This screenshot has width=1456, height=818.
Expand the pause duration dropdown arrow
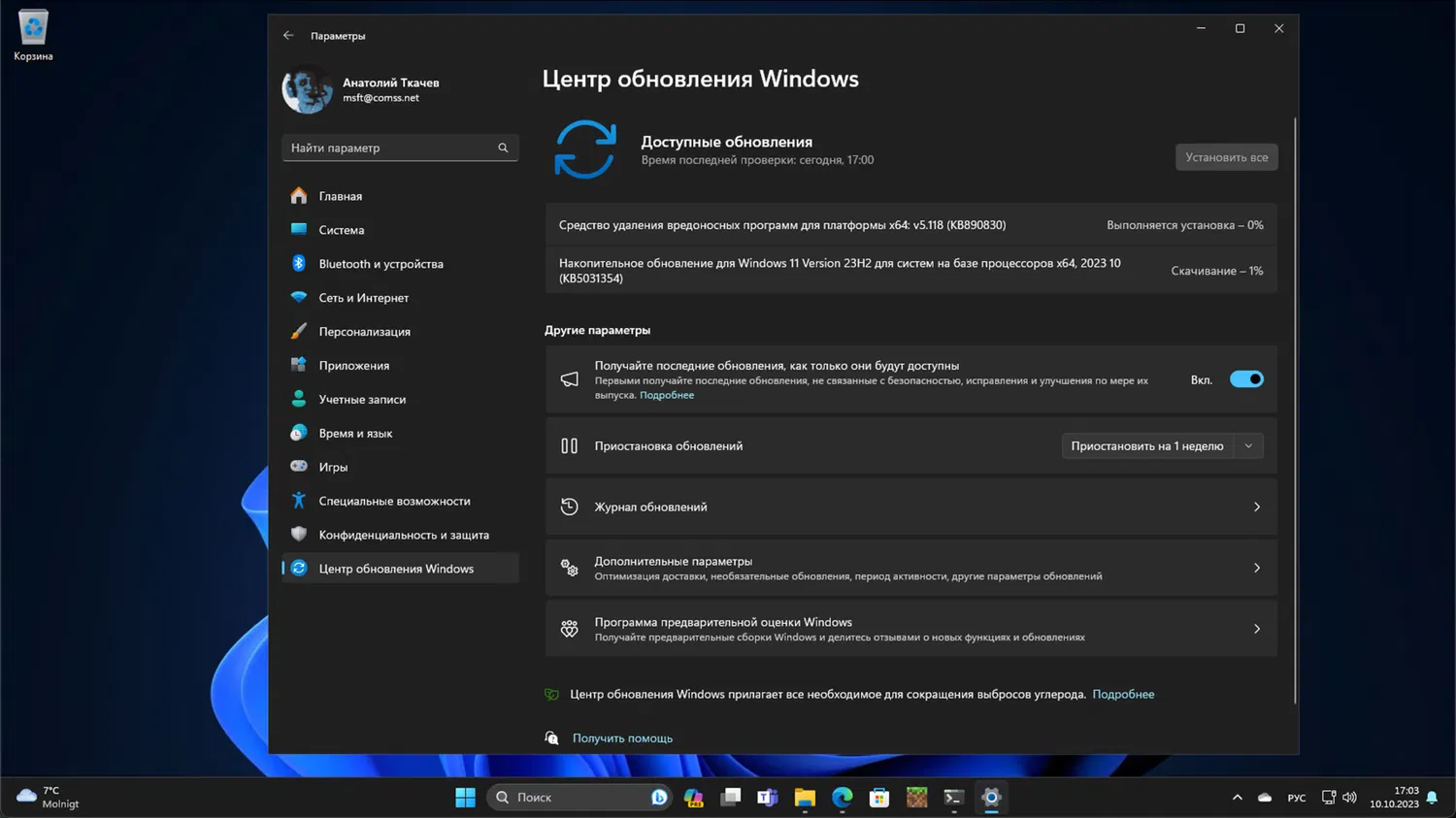(x=1248, y=446)
